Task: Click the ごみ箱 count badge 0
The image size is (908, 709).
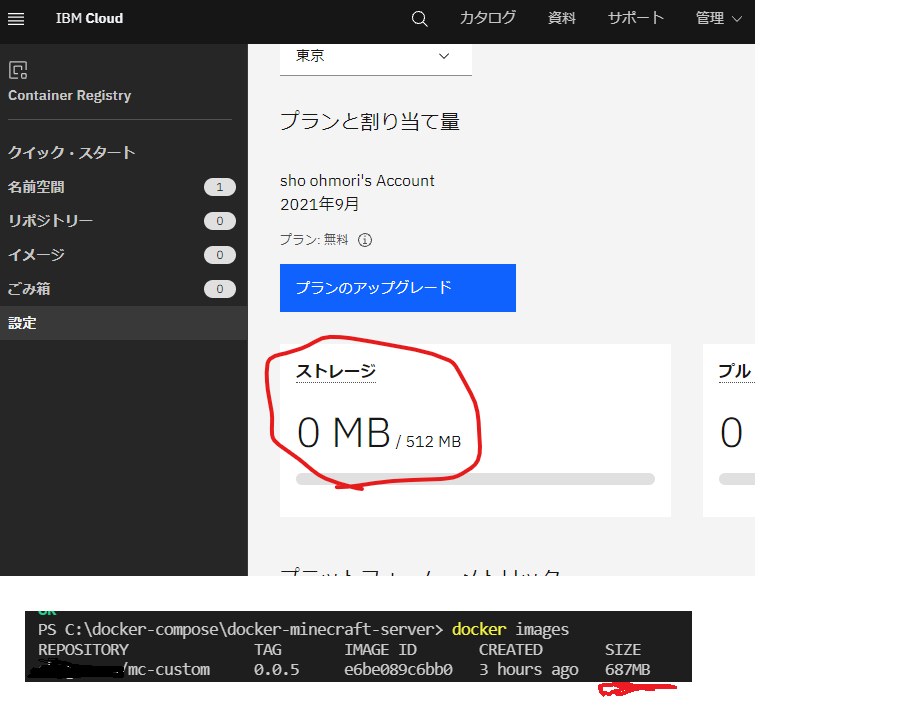Action: point(219,289)
